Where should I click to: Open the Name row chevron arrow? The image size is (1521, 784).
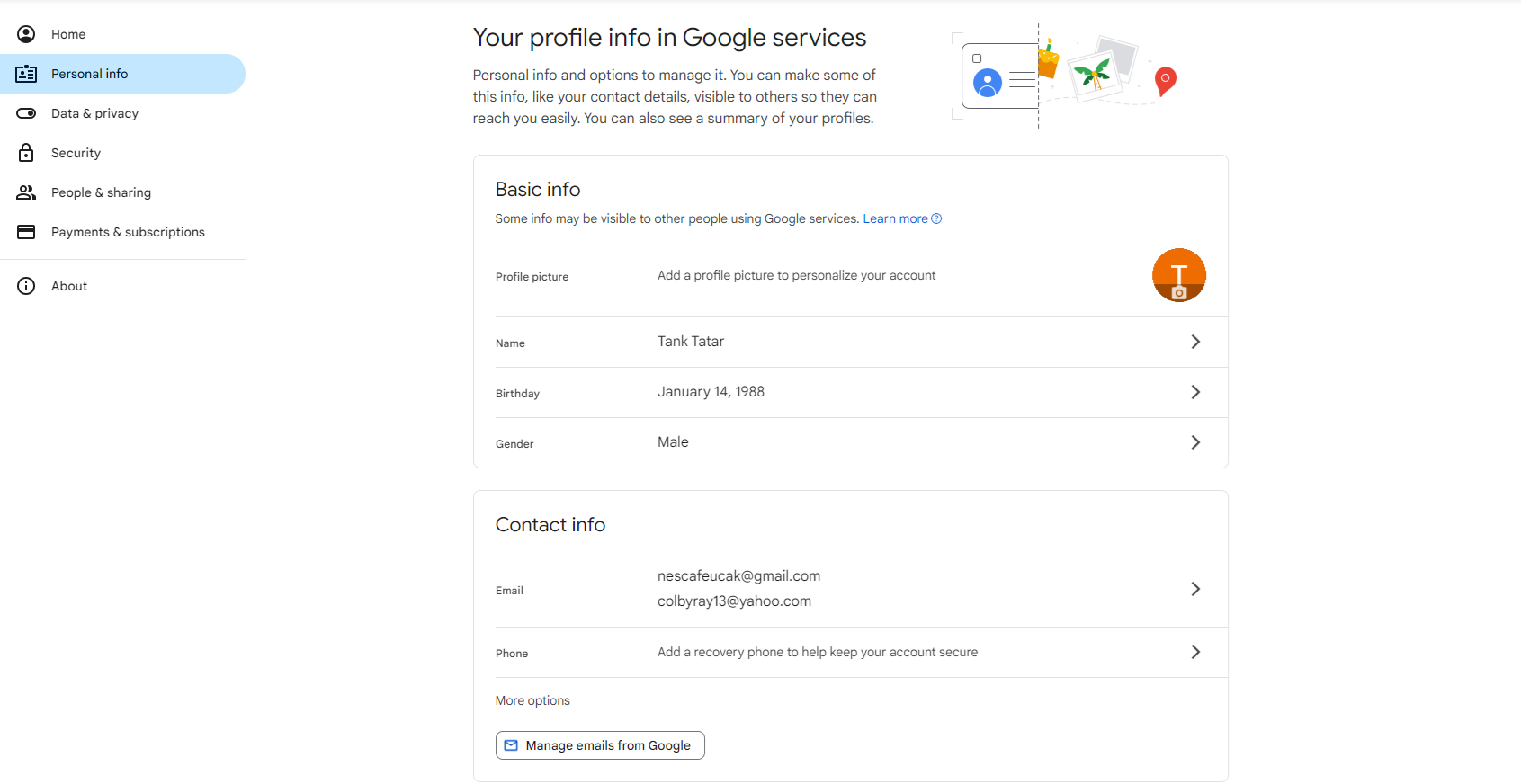click(x=1195, y=342)
